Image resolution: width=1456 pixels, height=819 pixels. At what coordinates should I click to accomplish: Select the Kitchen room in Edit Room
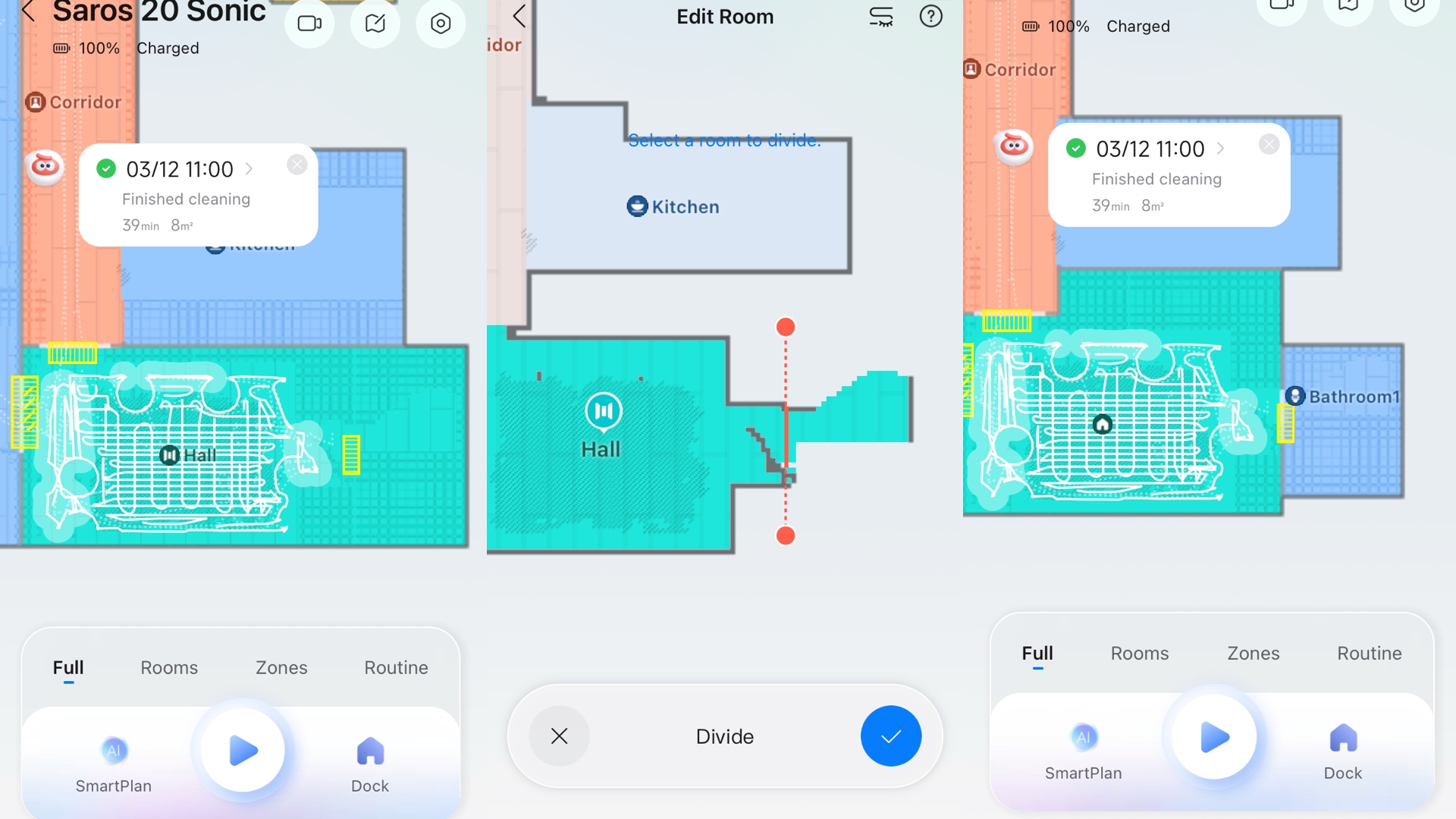point(673,206)
